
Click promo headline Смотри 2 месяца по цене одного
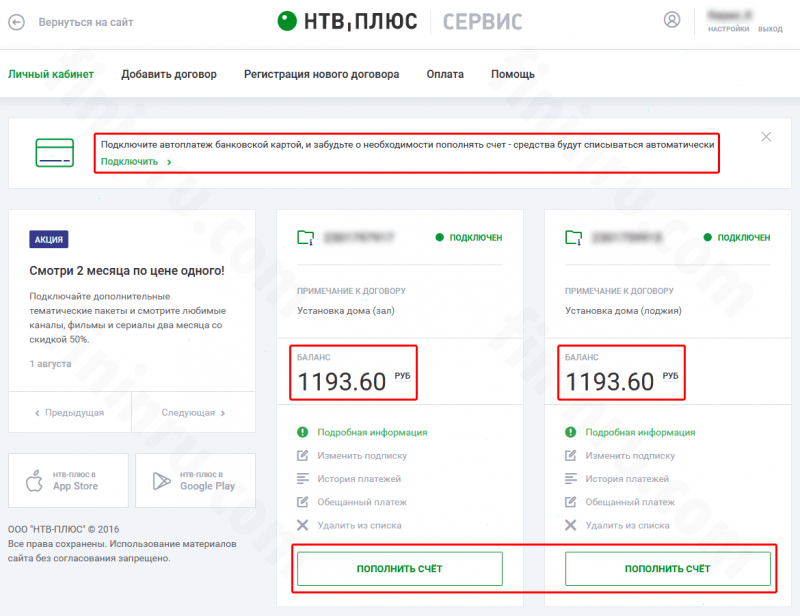click(x=127, y=271)
